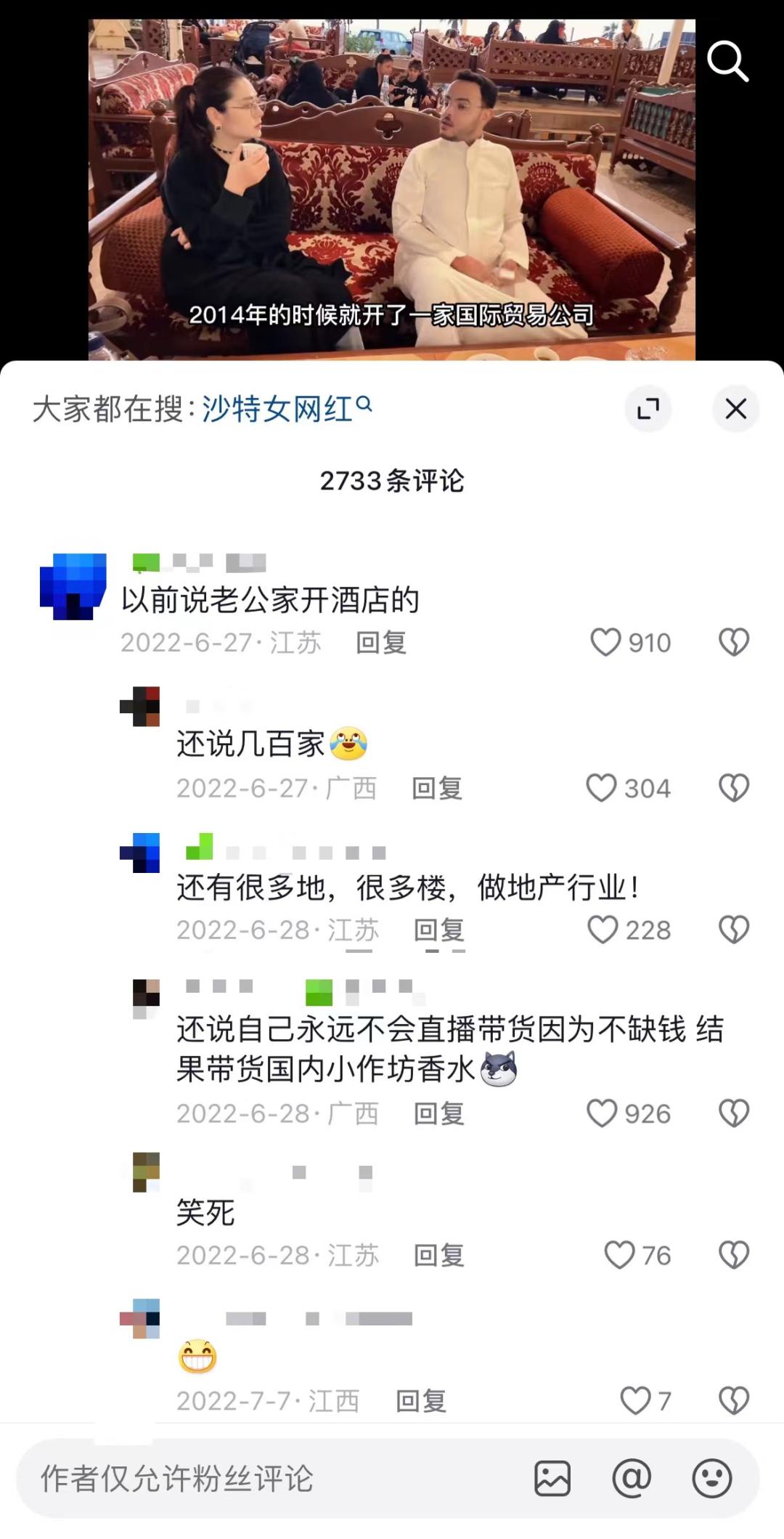Tap the @ mention icon
The width and height of the screenshot is (784, 1539).
click(x=632, y=1478)
